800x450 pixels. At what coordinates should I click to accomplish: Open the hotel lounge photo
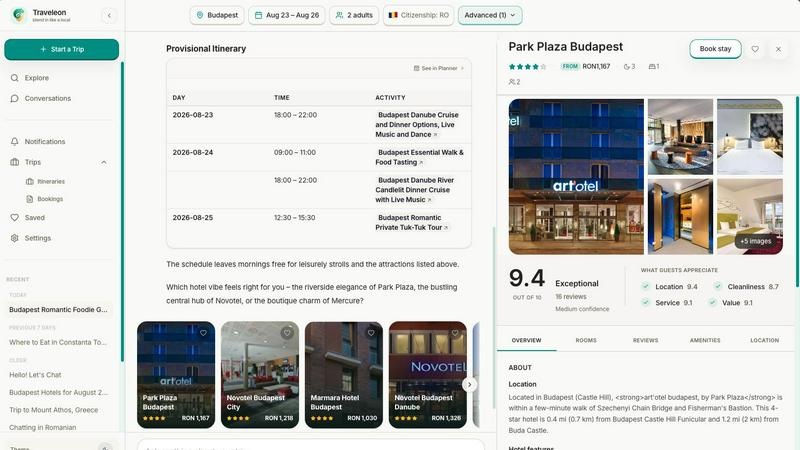tap(680, 137)
